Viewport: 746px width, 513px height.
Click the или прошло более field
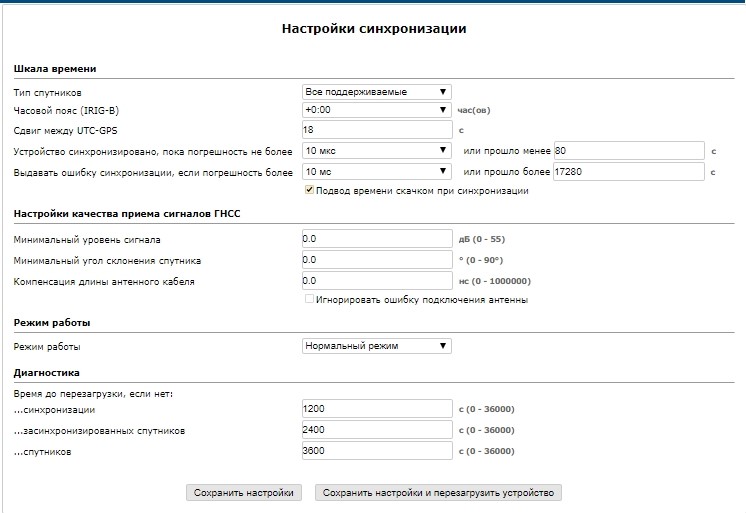pos(629,172)
